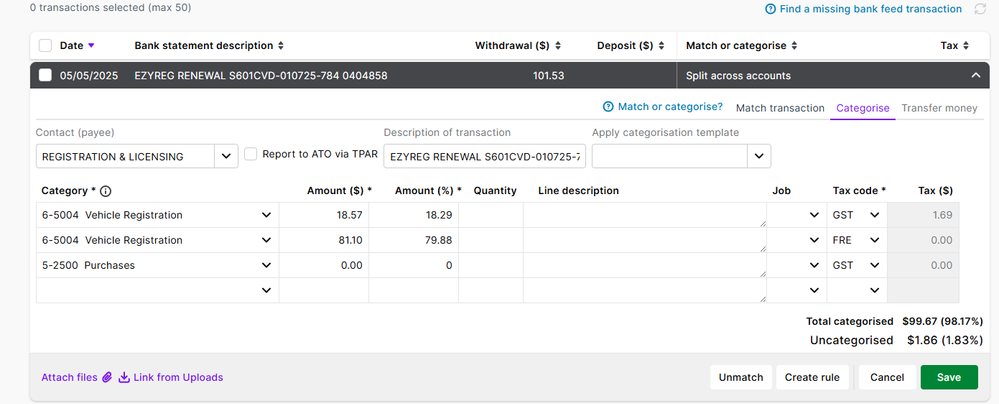Sort by Date column arrow
The width and height of the screenshot is (999, 404).
click(x=92, y=46)
